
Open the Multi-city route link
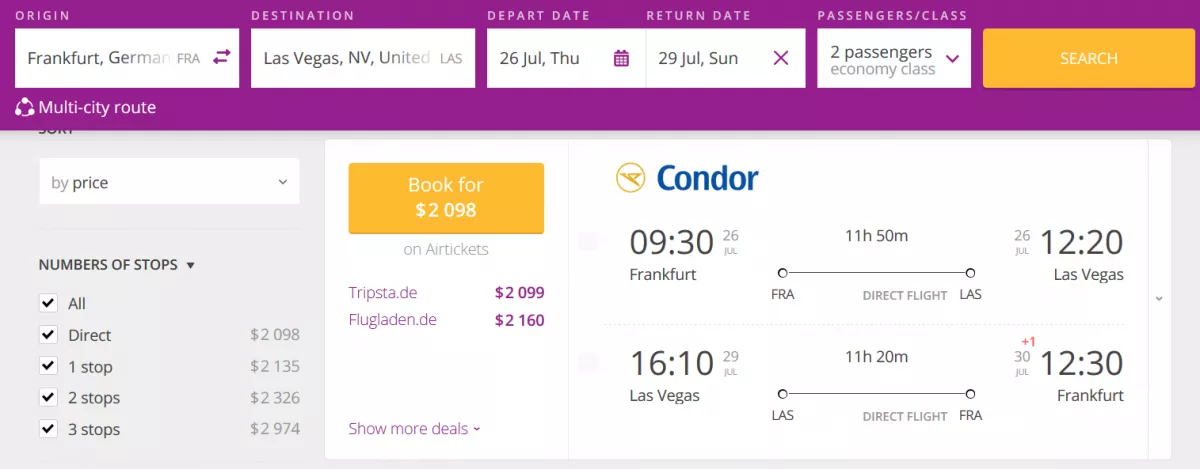[97, 107]
